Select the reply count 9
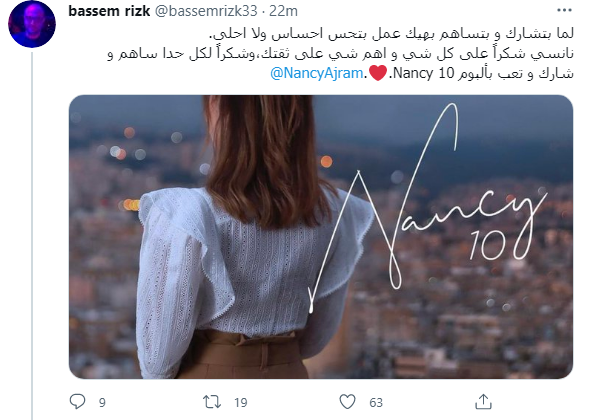This screenshot has height=420, width=589. [102, 403]
